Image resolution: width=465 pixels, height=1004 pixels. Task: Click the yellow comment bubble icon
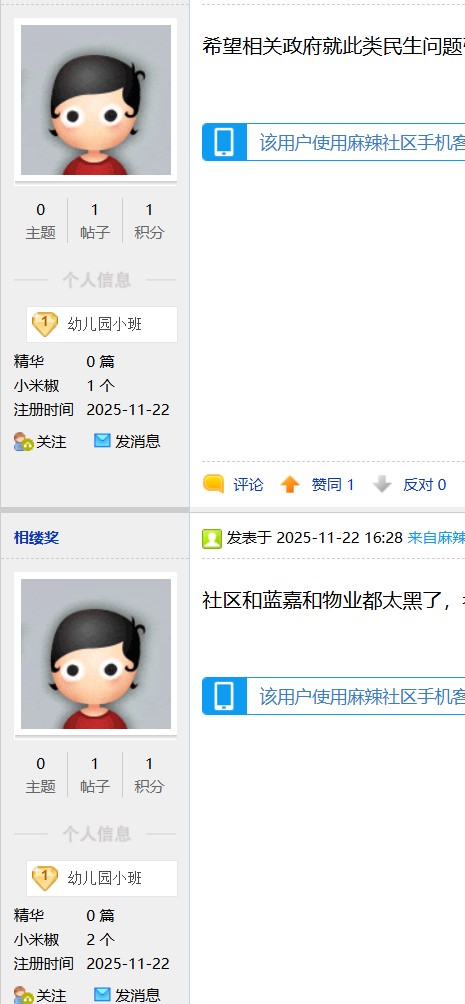click(213, 484)
